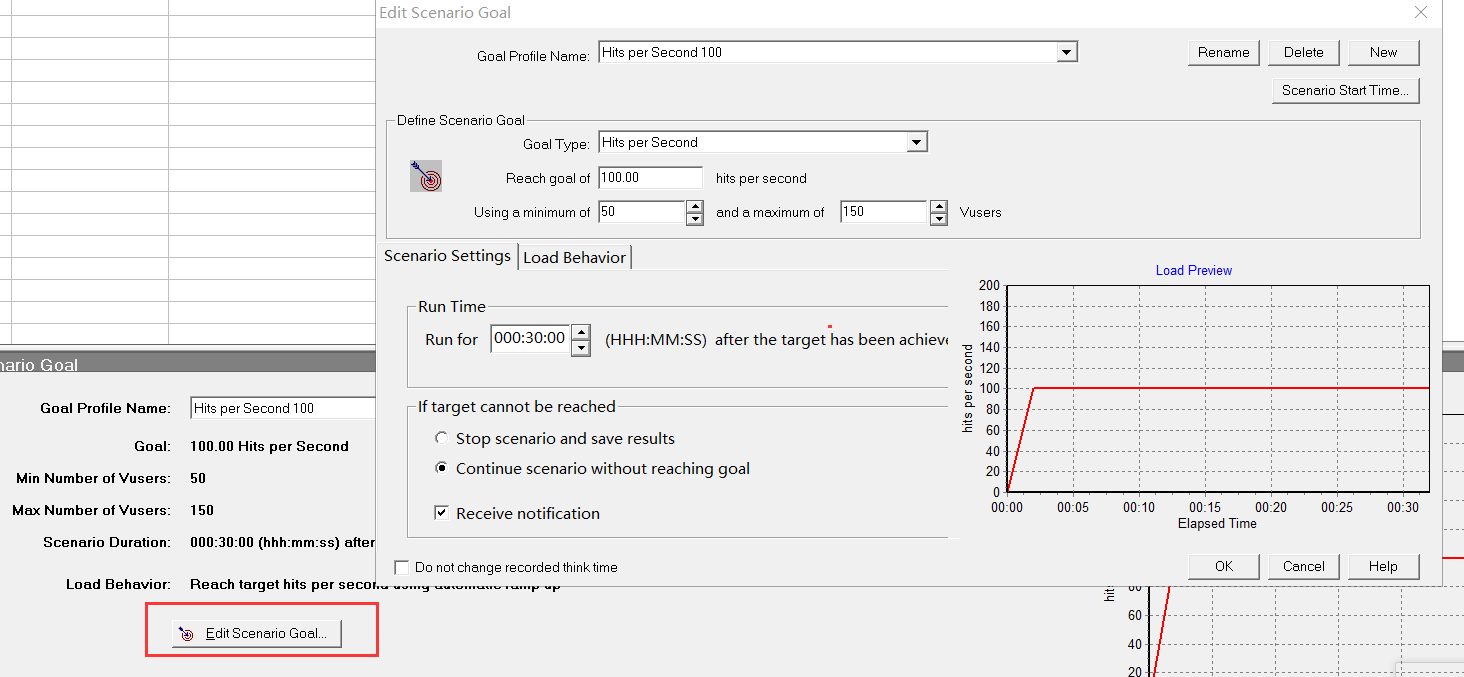Click the Reach goal of input field
The width and height of the screenshot is (1464, 677).
point(650,178)
